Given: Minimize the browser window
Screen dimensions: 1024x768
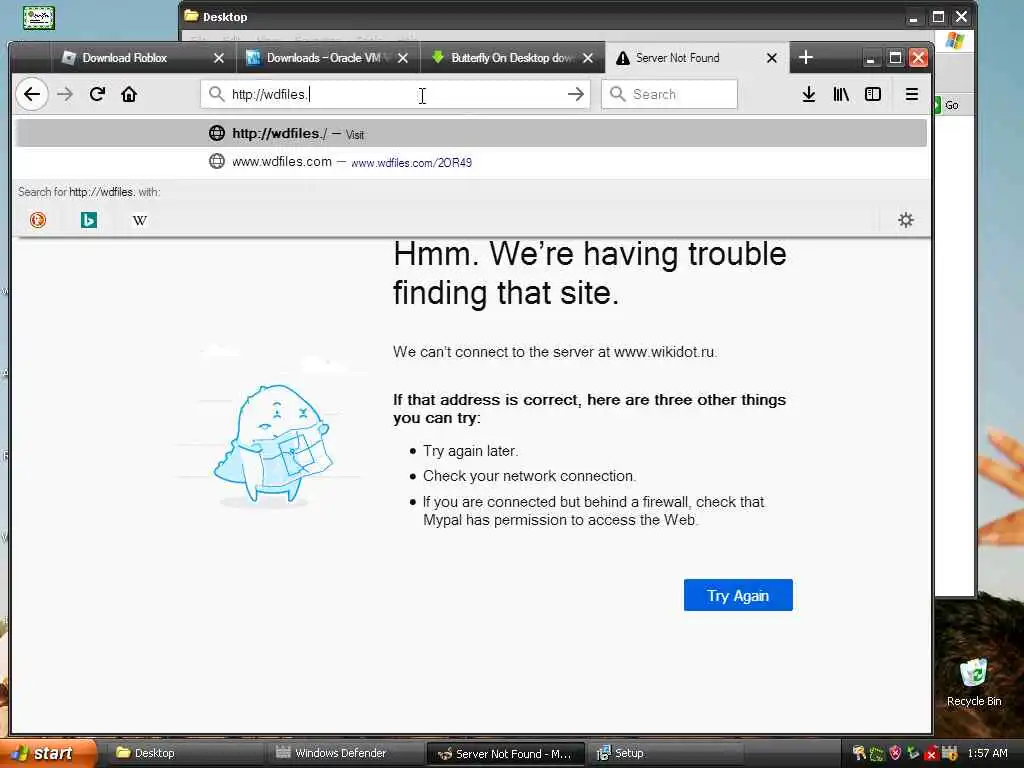Looking at the screenshot, I should pos(870,58).
